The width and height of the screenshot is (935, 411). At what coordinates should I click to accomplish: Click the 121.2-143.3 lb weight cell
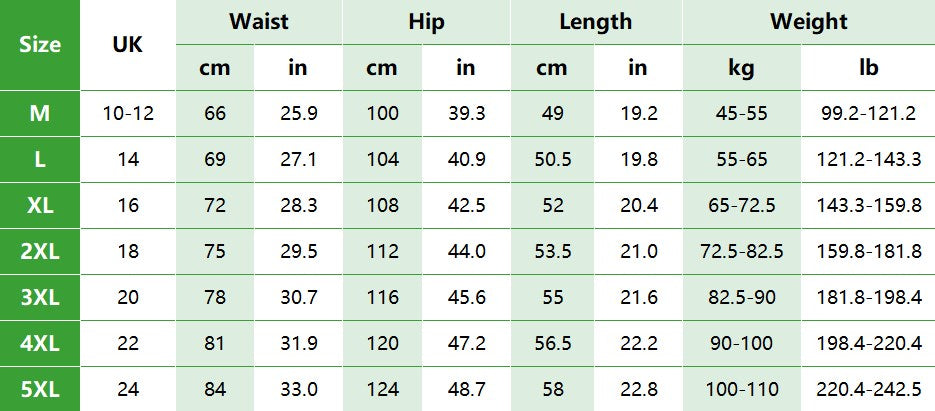pos(868,160)
